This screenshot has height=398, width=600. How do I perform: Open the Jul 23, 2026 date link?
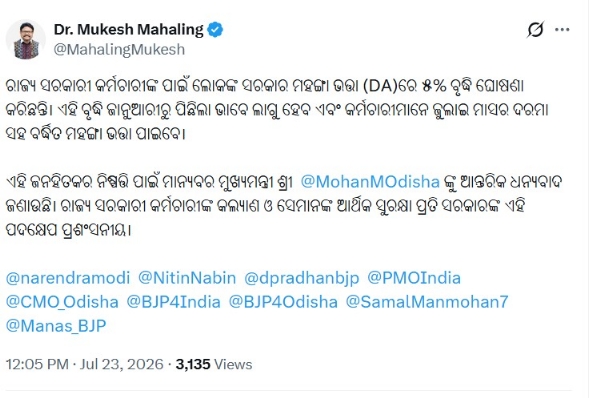click(x=121, y=364)
